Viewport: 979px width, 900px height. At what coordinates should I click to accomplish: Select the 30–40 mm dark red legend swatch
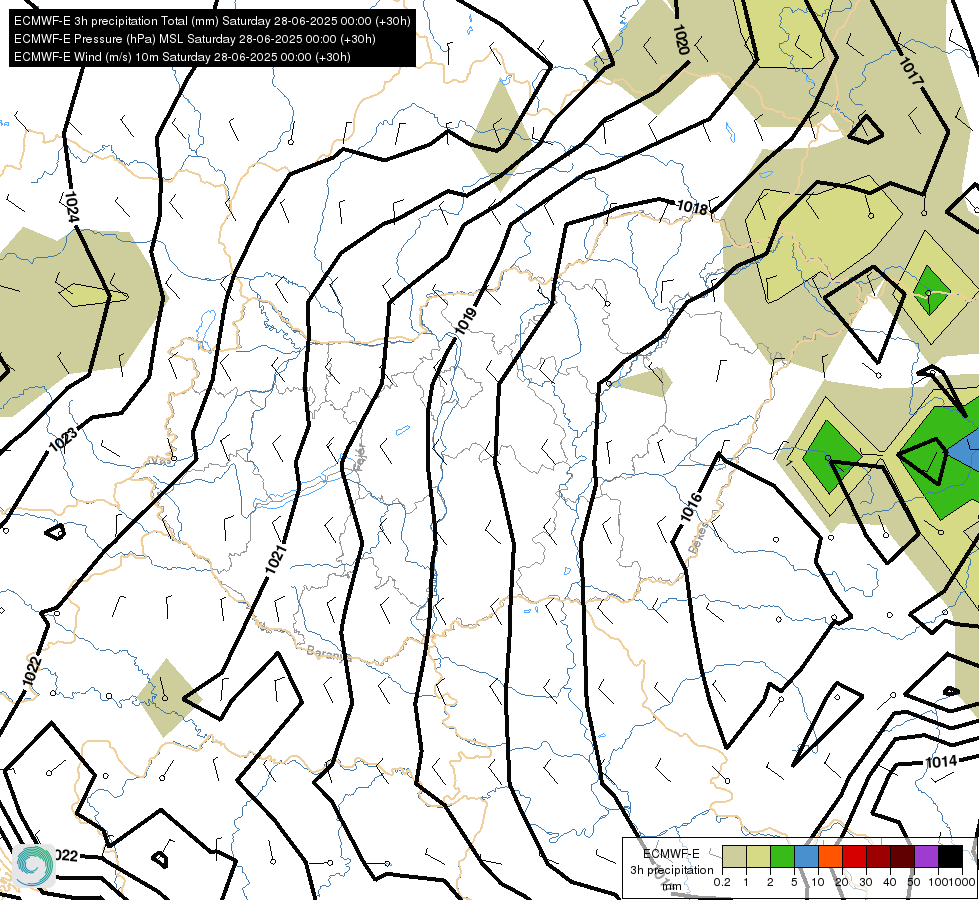878,857
